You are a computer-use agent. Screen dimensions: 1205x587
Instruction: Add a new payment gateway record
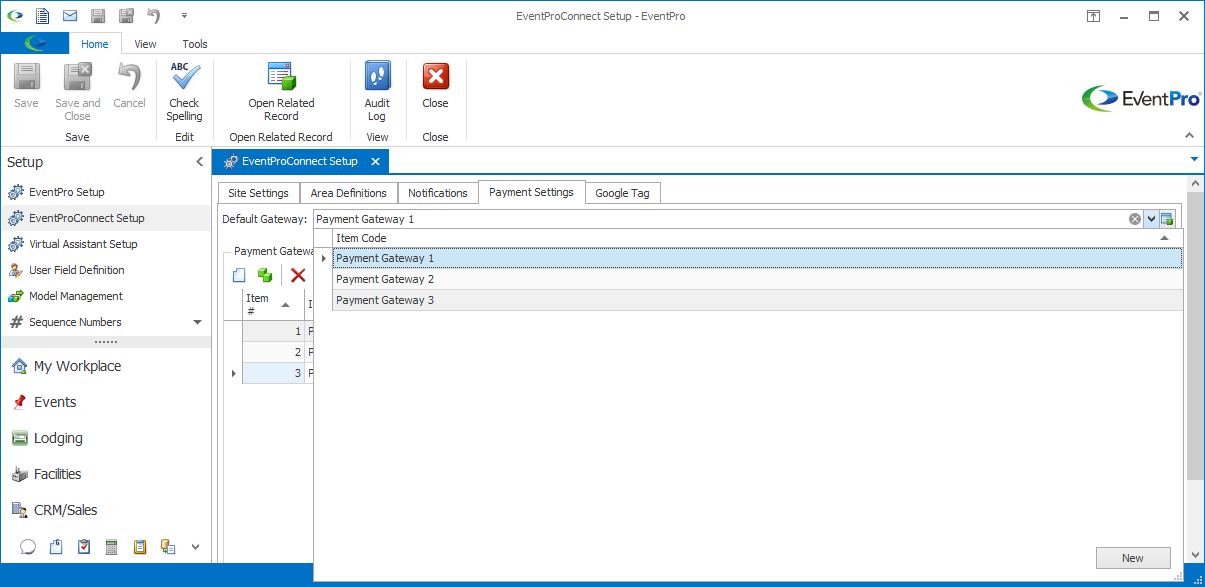(239, 275)
